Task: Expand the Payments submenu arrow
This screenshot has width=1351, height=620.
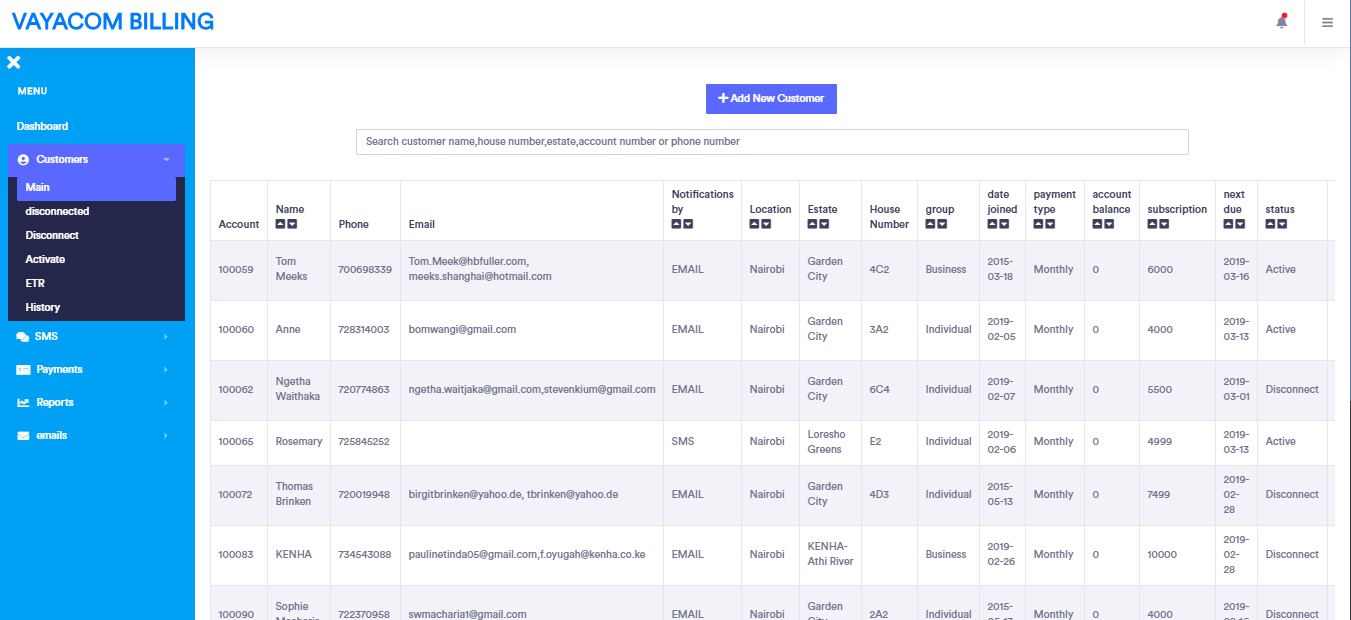Action: coord(166,370)
